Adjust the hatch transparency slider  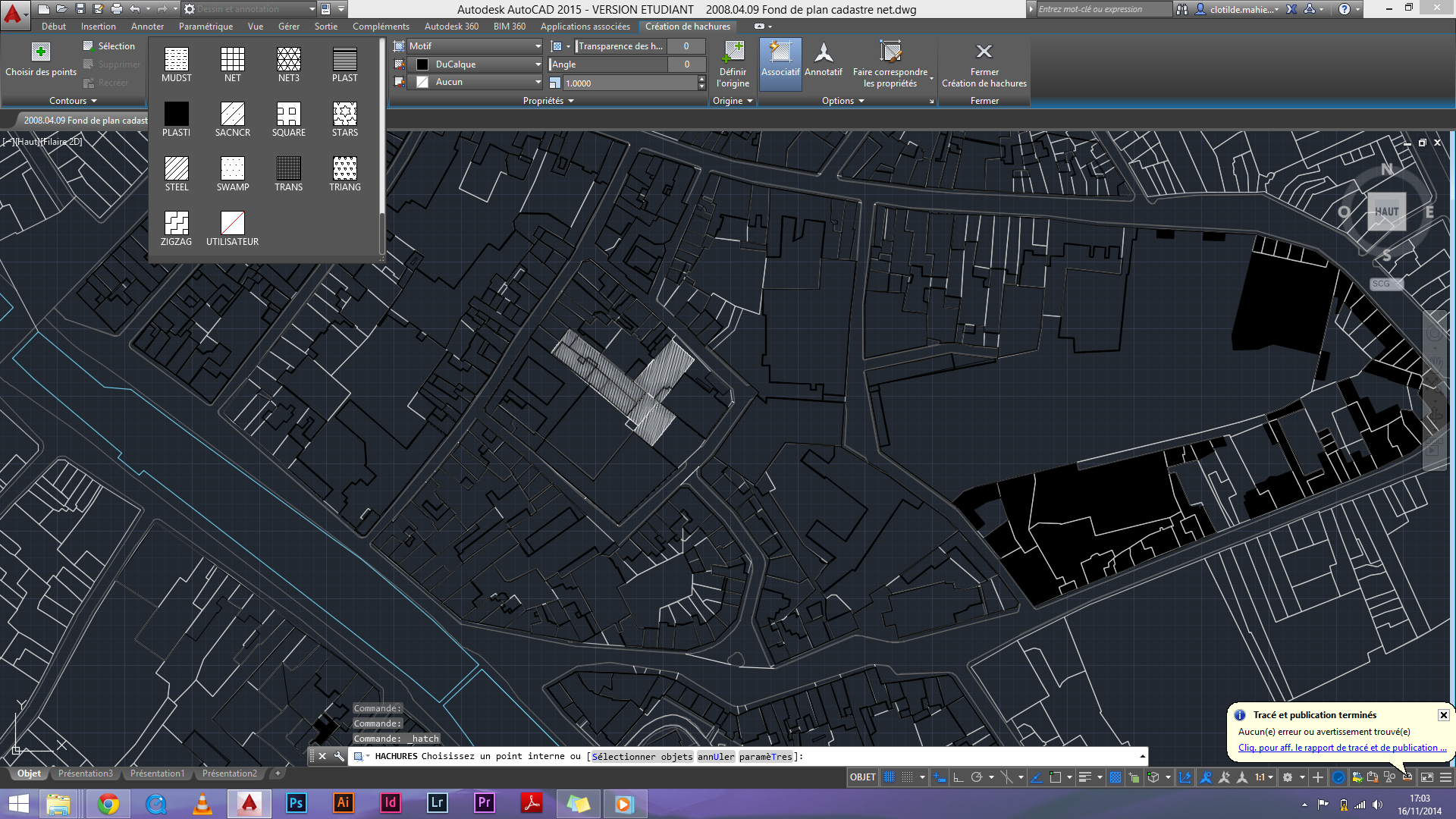point(622,46)
